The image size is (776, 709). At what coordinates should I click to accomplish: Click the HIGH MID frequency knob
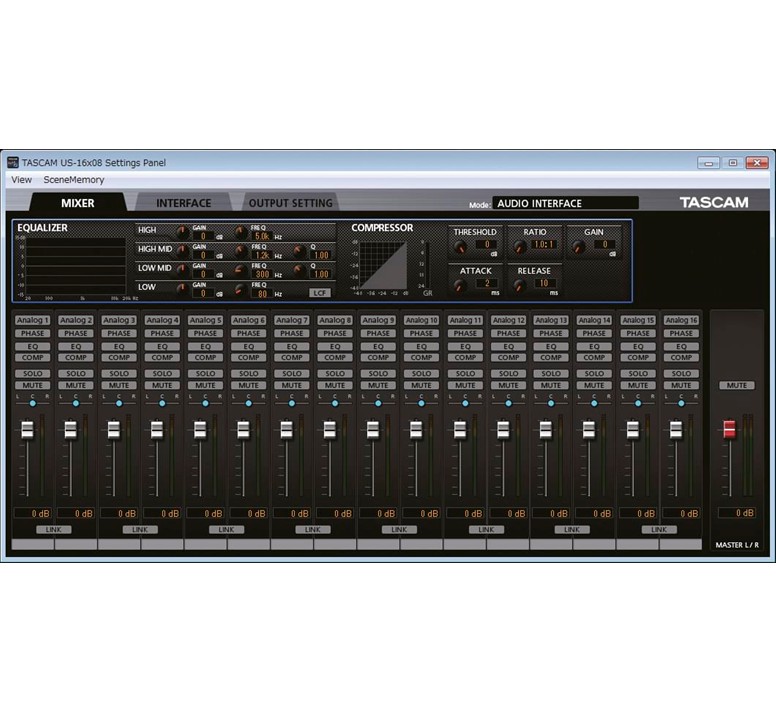pos(240,251)
